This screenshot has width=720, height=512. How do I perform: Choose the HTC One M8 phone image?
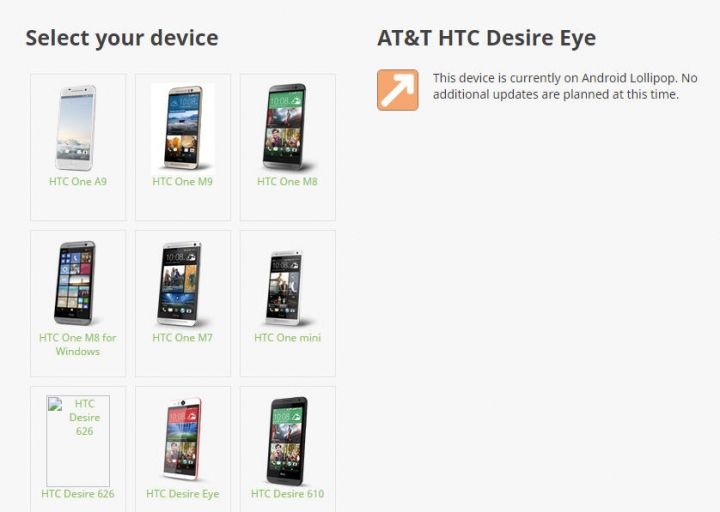287,128
